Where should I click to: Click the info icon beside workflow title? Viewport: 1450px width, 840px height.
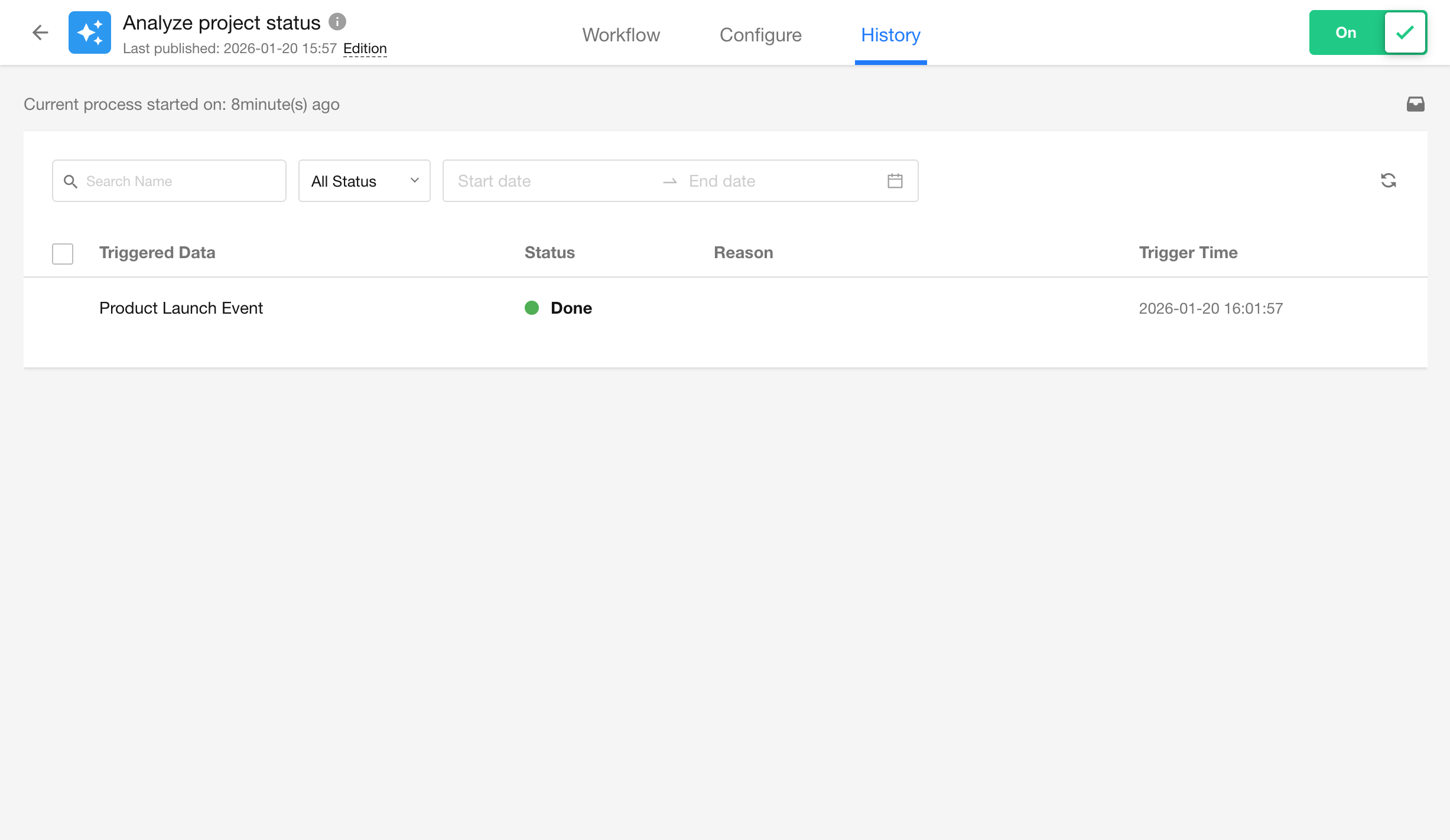337,22
